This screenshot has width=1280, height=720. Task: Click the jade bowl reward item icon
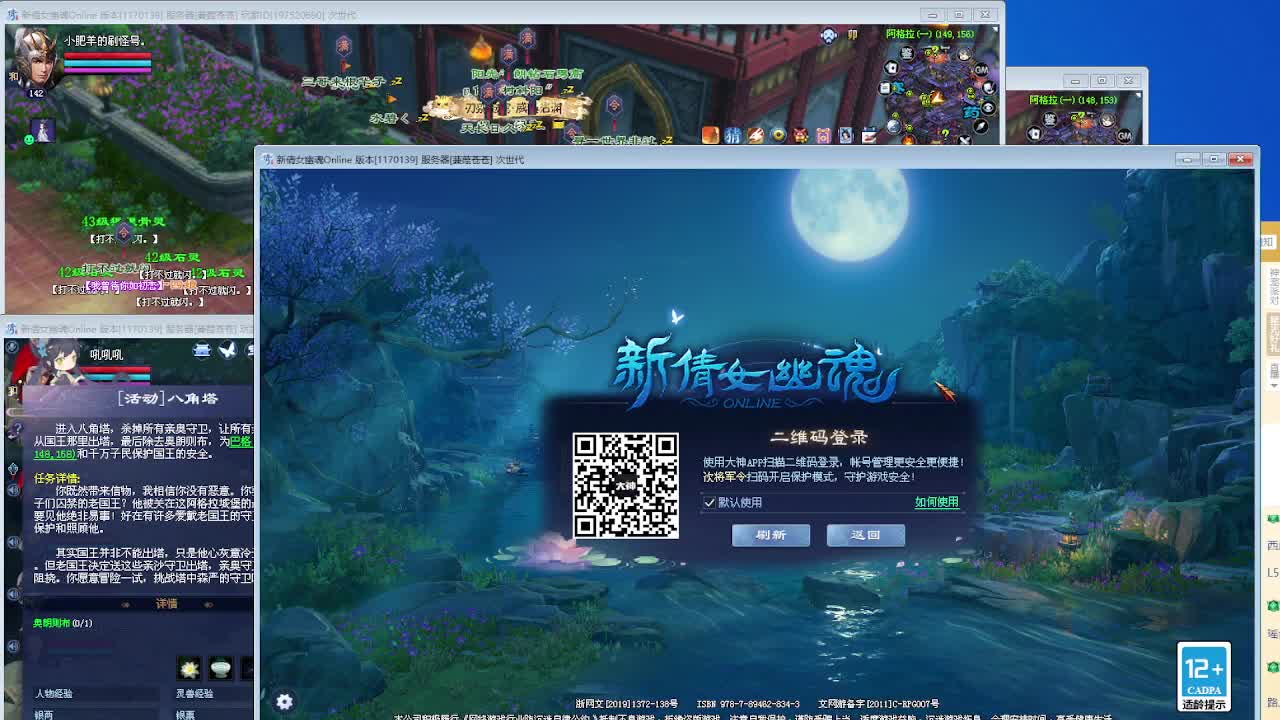[220, 669]
